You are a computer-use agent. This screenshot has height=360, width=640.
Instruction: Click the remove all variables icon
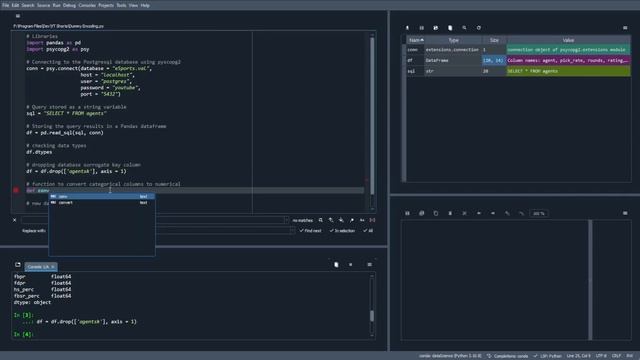pyautogui.click(x=450, y=28)
